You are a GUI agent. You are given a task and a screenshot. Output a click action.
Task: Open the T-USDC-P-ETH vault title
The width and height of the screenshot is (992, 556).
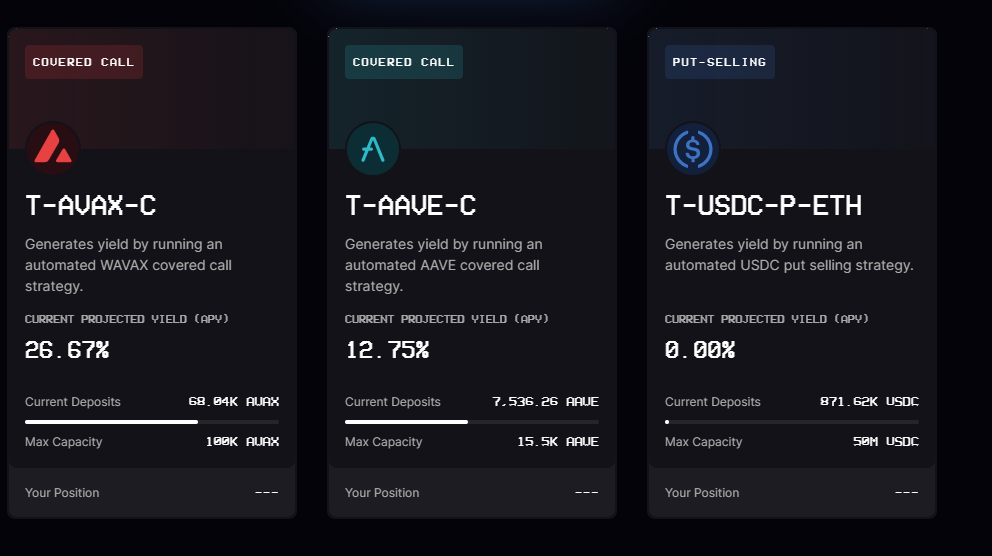[764, 206]
